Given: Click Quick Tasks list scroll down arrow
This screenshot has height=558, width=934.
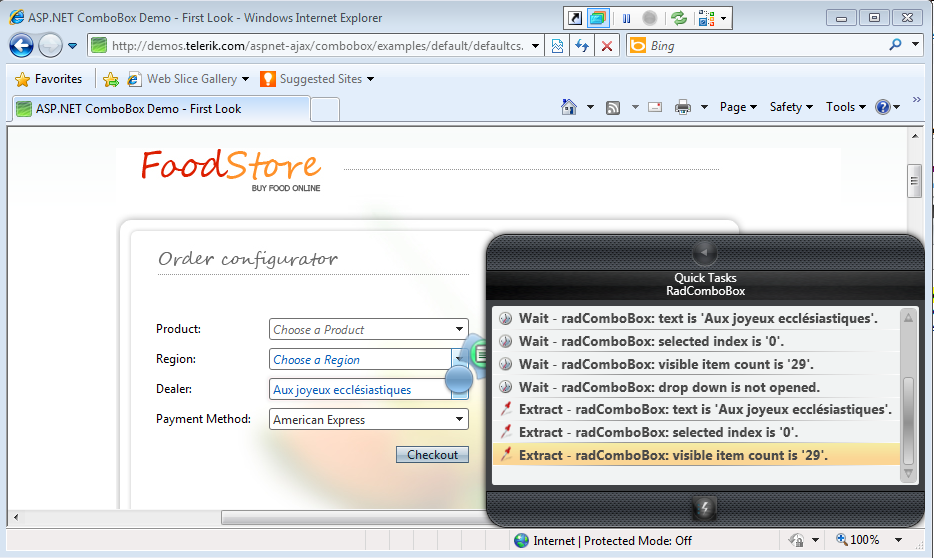Looking at the screenshot, I should point(908,474).
